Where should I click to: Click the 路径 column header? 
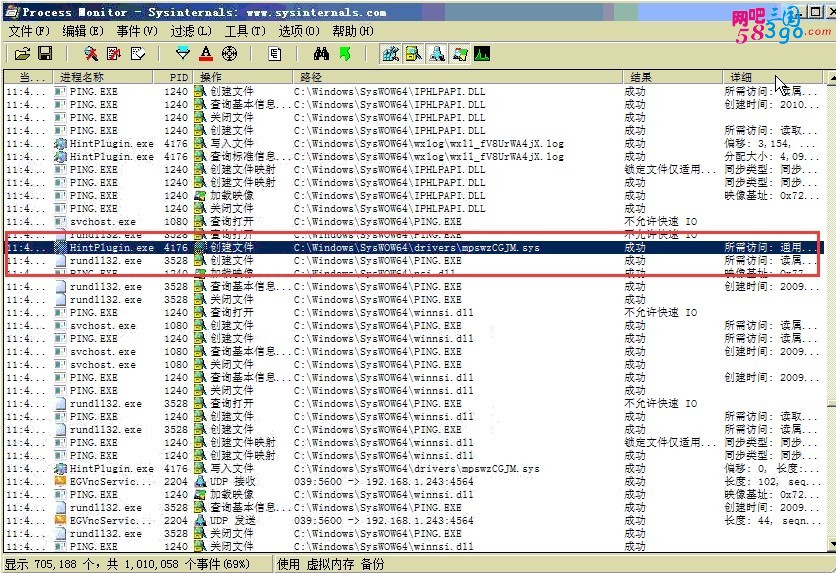coord(457,77)
